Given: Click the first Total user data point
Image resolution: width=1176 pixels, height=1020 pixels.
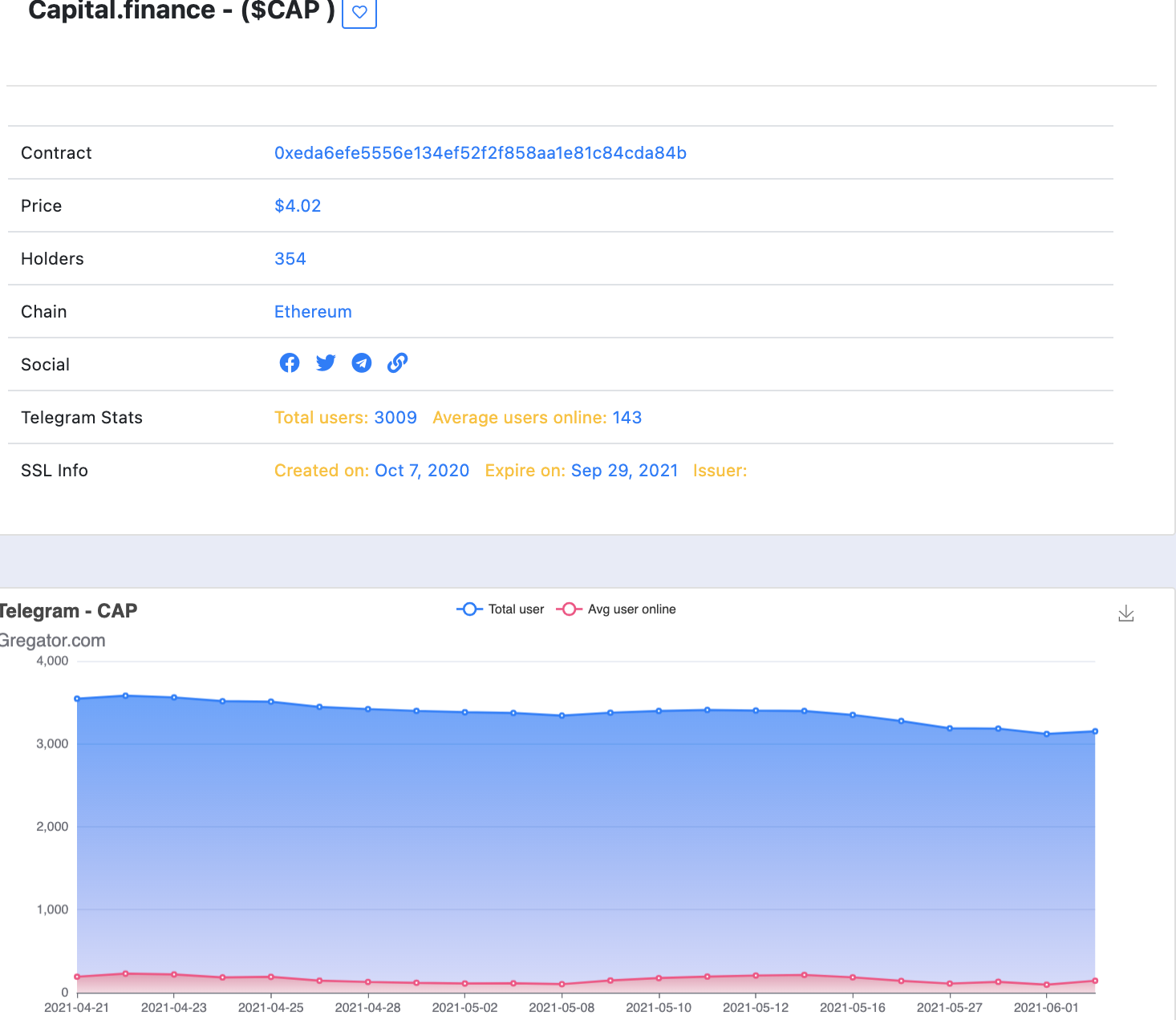Looking at the screenshot, I should pyautogui.click(x=77, y=698).
